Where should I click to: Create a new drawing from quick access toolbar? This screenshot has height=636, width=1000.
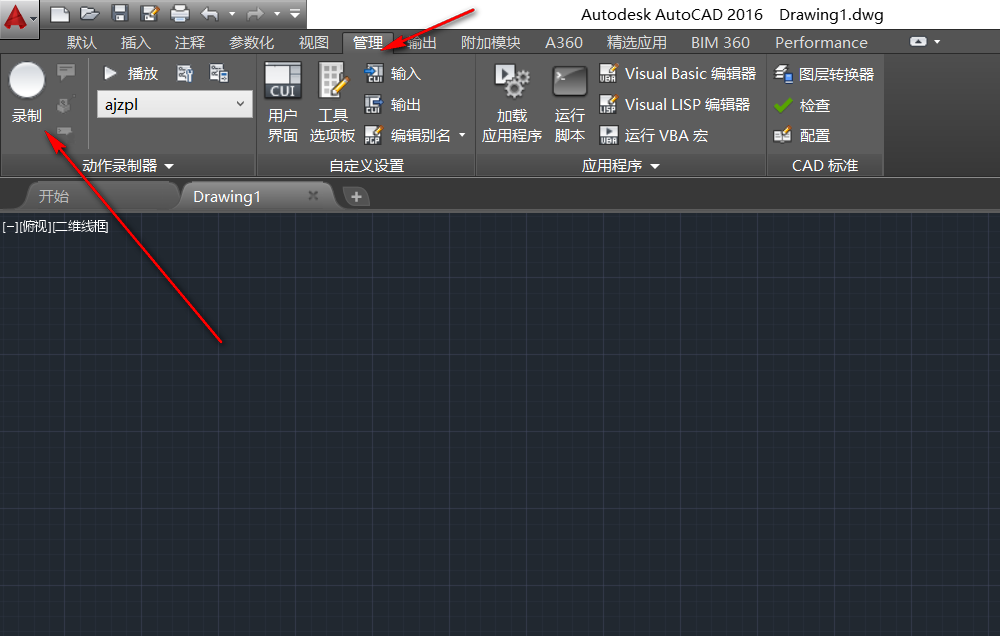59,13
